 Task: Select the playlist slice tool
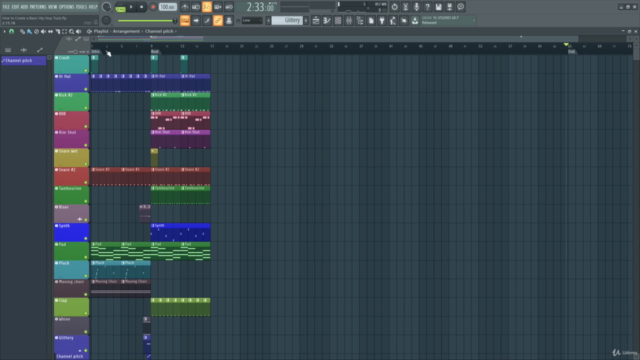pyautogui.click(x=58, y=31)
